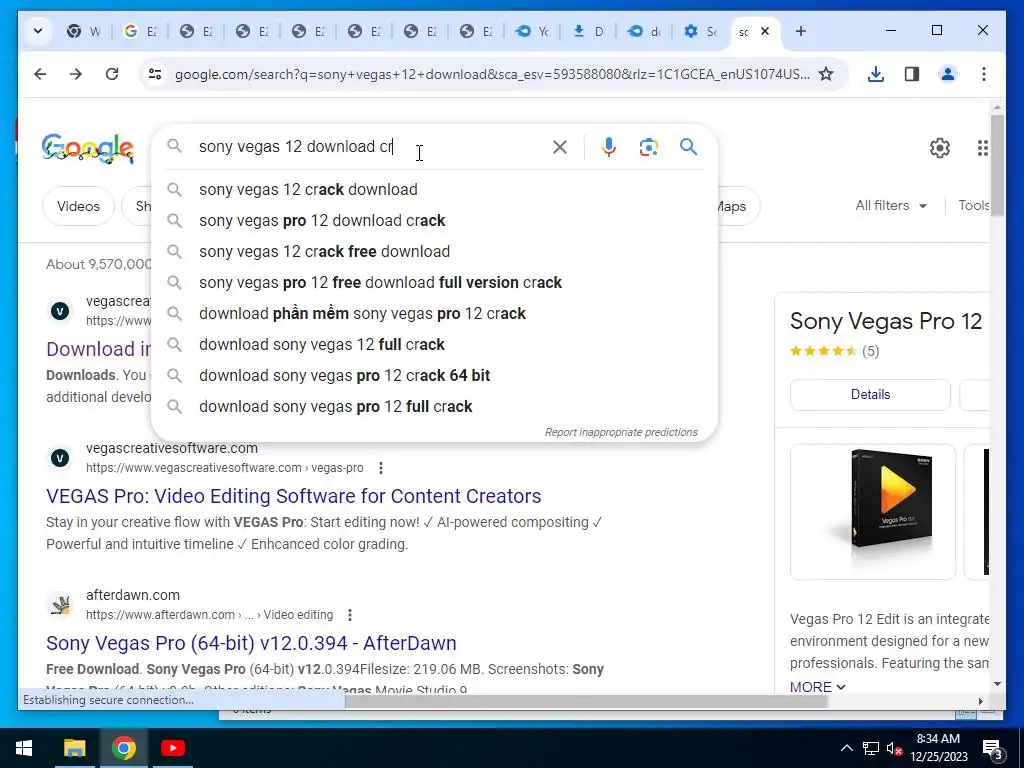Open Chrome's three-dot menu

coord(984,74)
